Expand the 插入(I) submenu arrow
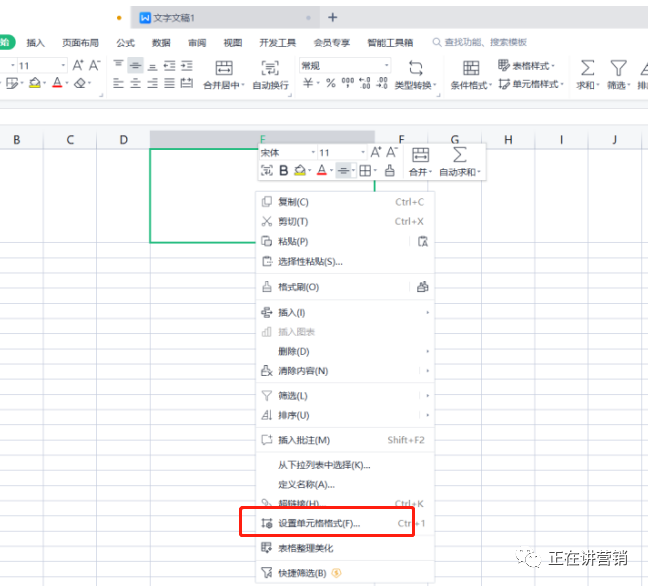648x586 pixels. 428,313
